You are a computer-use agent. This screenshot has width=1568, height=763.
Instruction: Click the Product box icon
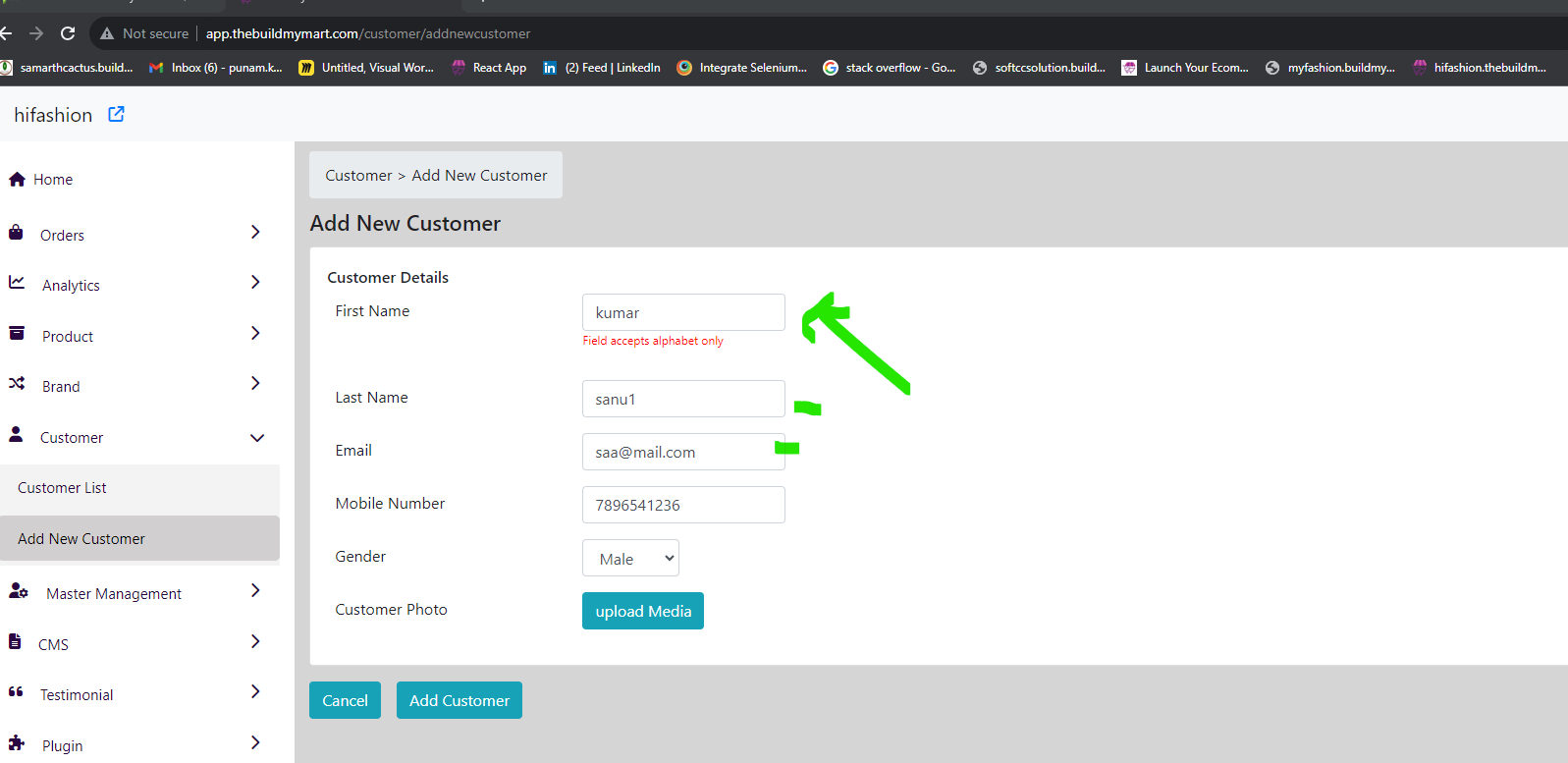tap(17, 333)
